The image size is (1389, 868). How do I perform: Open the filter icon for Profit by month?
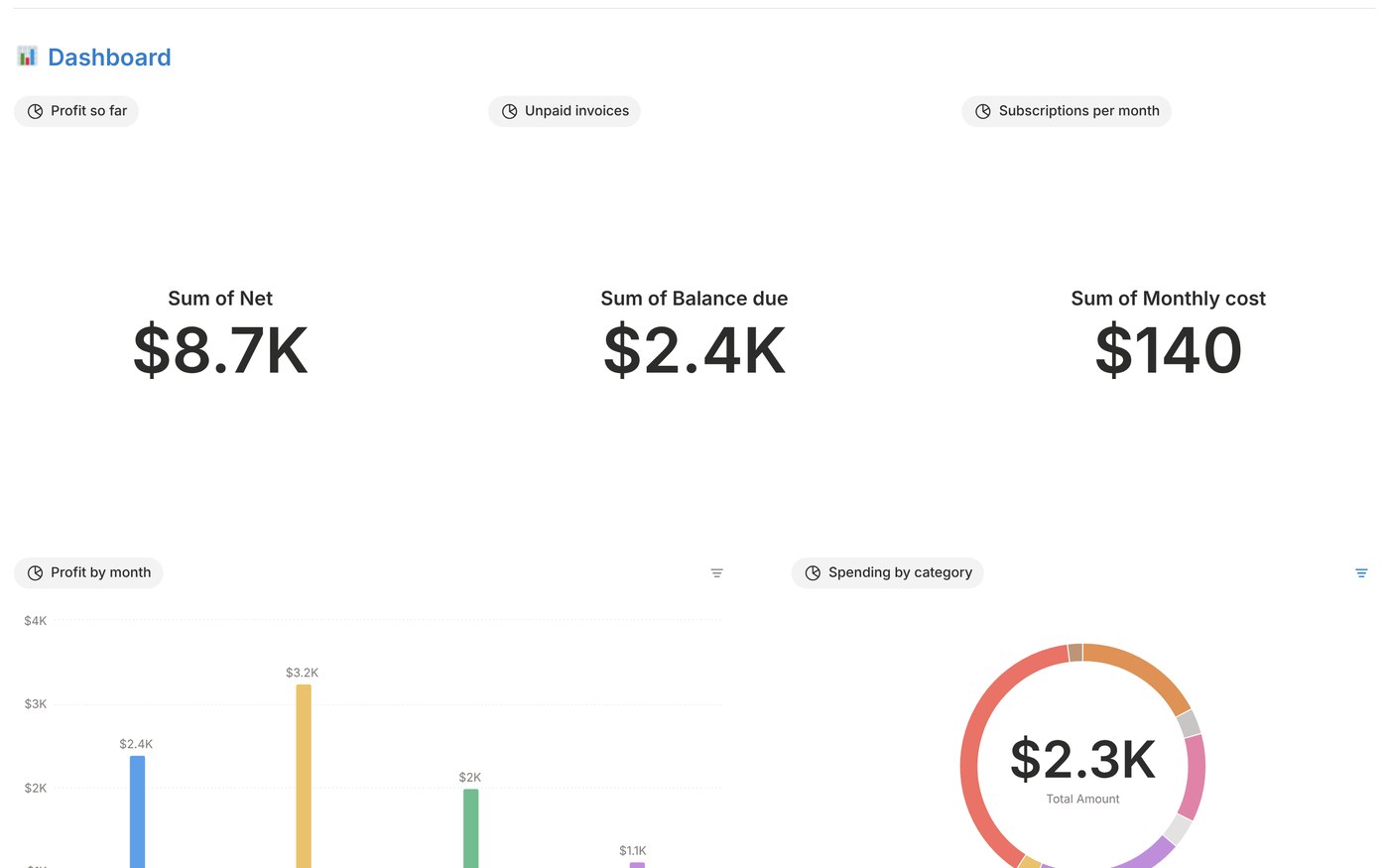[x=717, y=573]
